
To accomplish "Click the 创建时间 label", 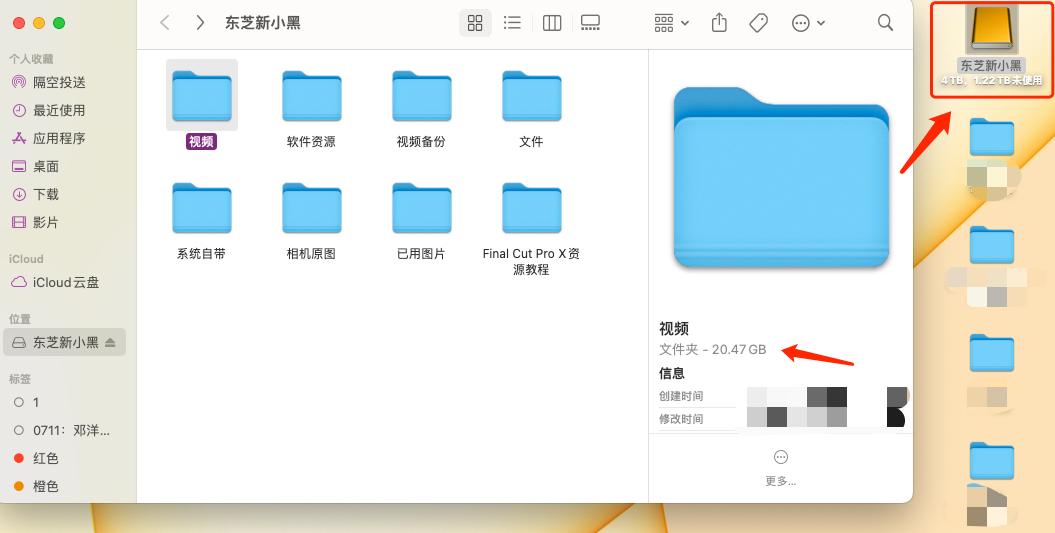I will pos(681,396).
